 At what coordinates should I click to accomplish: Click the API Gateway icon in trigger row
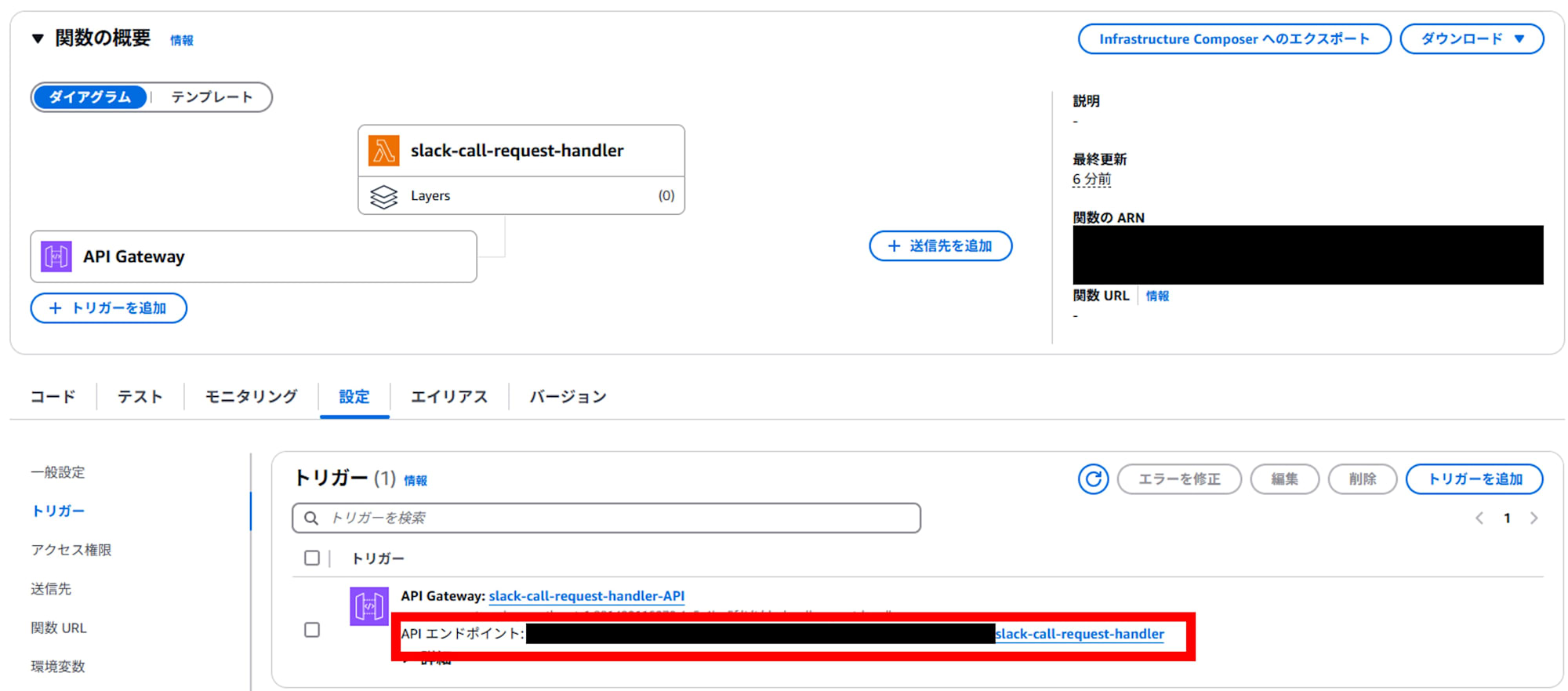(x=368, y=606)
